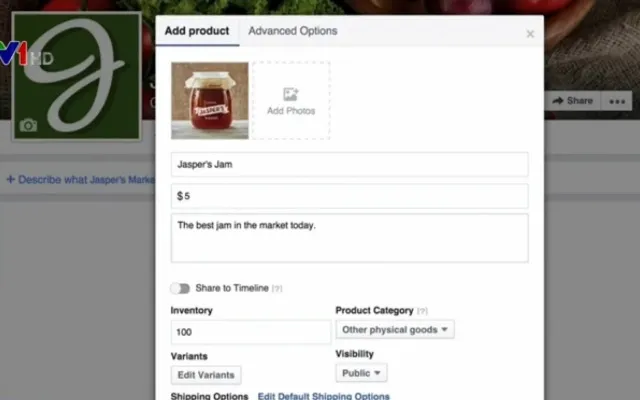Click the plus icon beside Describe text
The height and width of the screenshot is (400, 640).
(11, 179)
